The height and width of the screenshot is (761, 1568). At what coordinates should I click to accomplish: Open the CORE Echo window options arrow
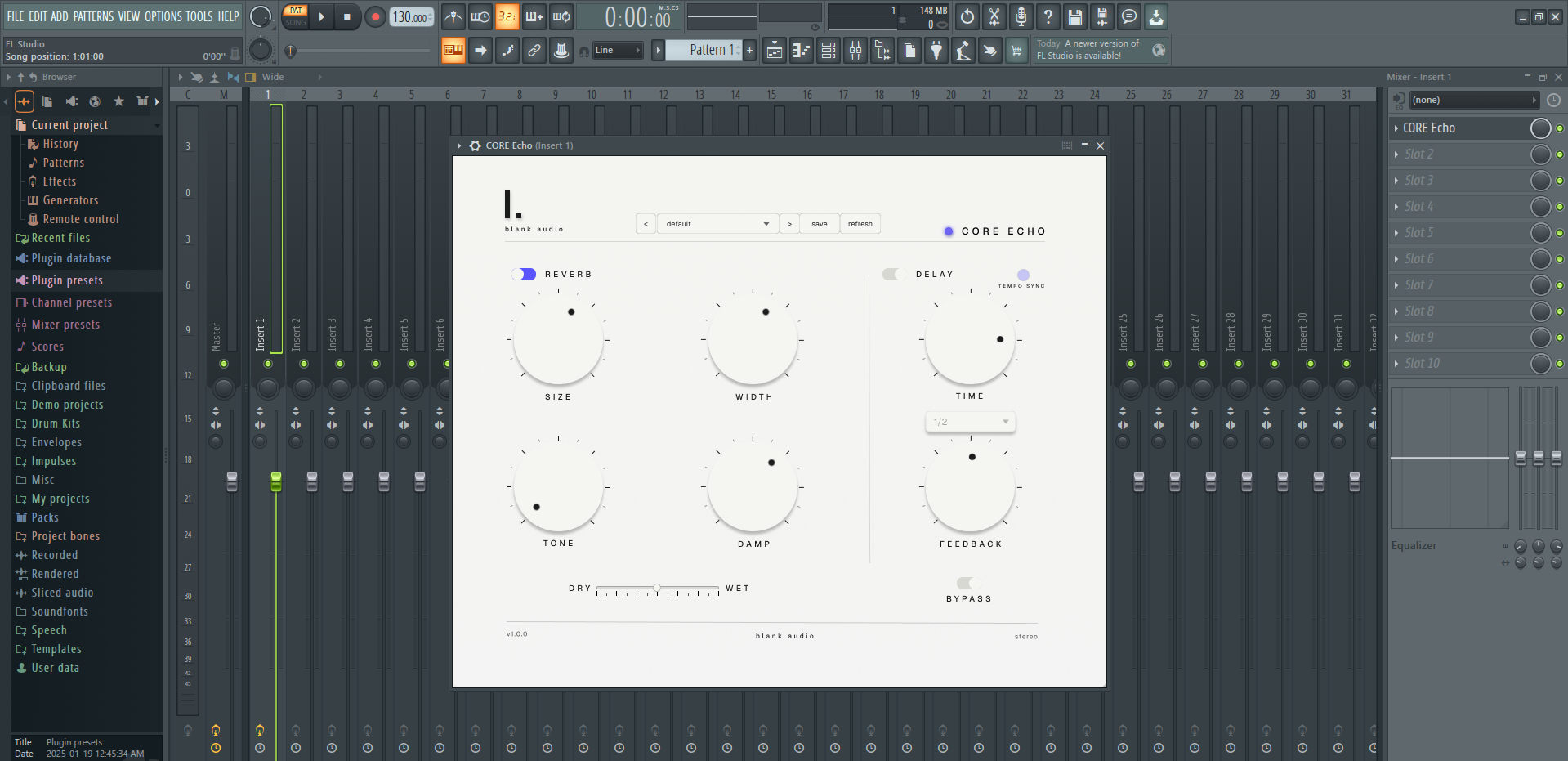459,145
